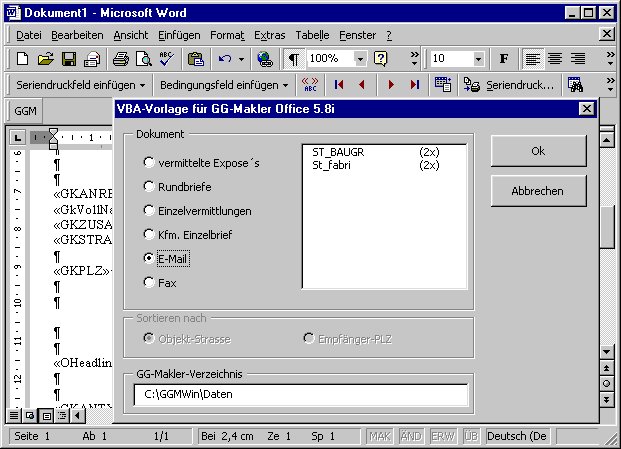Toggle the paragraph marks ¶ icon

pos(294,59)
